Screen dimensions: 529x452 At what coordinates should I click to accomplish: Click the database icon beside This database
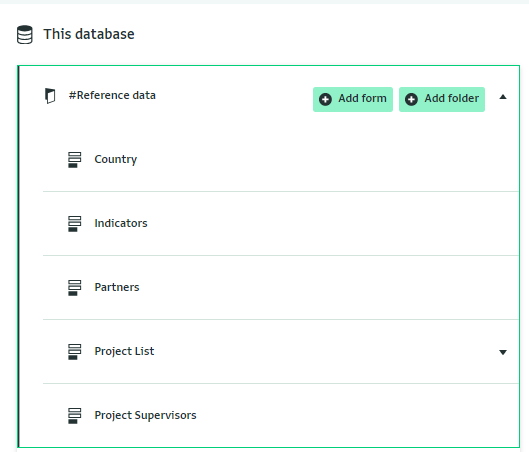coord(25,34)
